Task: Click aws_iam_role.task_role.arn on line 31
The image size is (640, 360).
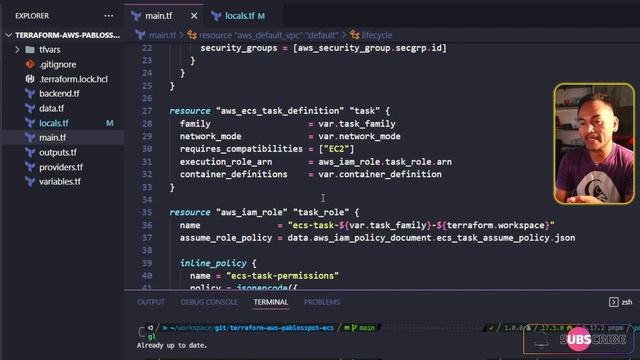Action: coord(385,162)
